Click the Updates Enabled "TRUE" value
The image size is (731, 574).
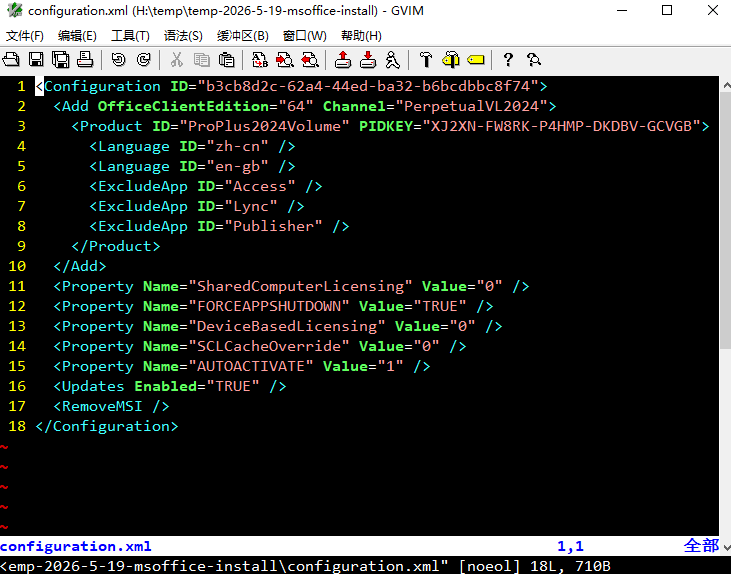click(x=233, y=387)
